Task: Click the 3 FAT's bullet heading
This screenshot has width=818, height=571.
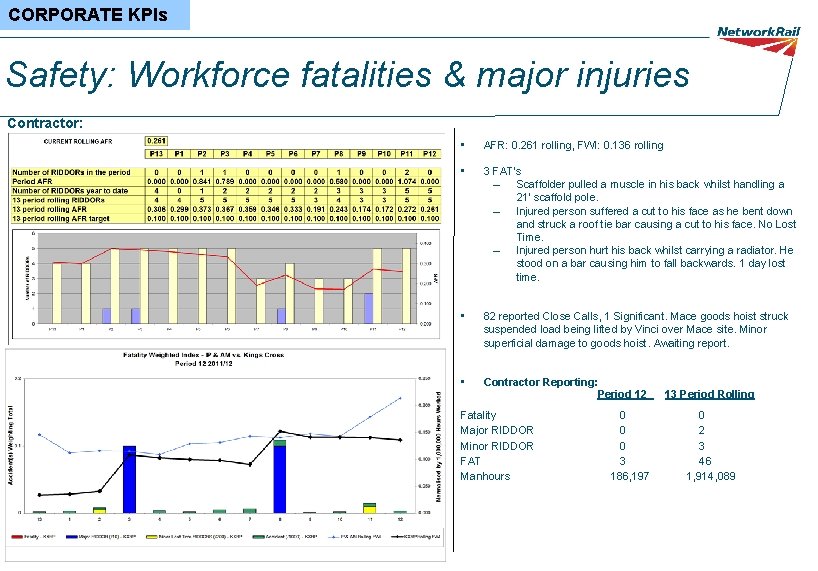Action: [x=502, y=171]
